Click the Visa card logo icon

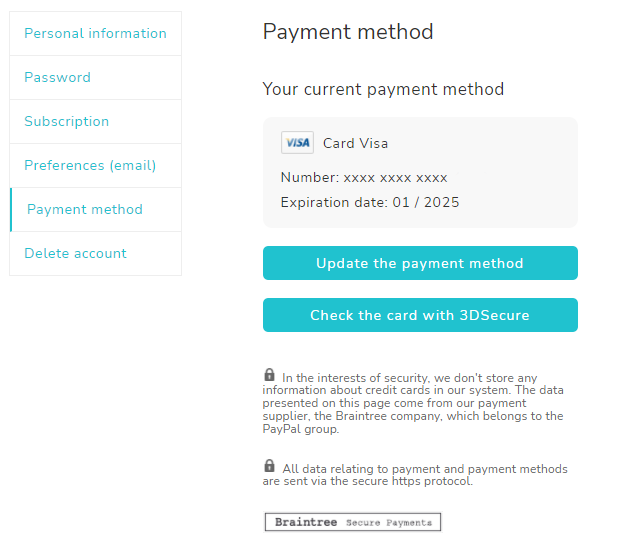click(x=297, y=142)
